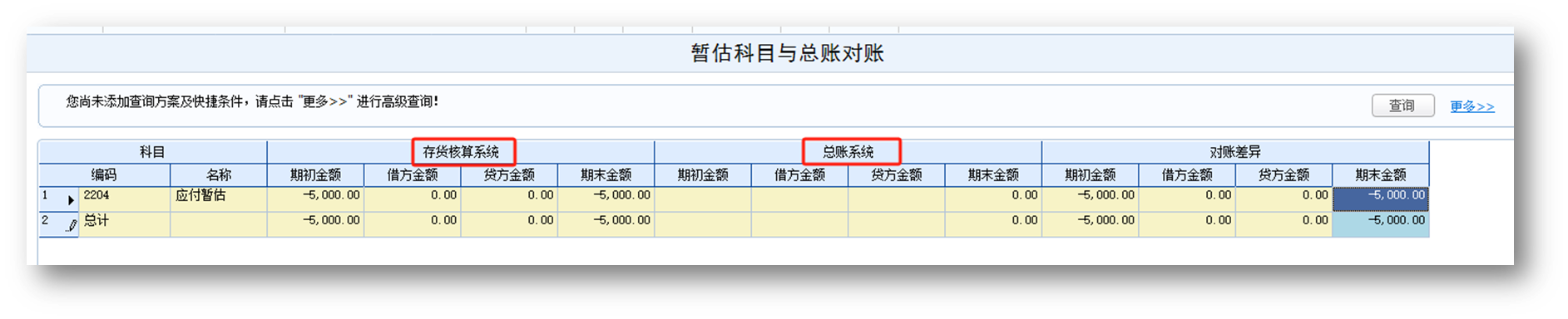
Task: Select the 总计 total row label
Action: pyautogui.click(x=125, y=224)
